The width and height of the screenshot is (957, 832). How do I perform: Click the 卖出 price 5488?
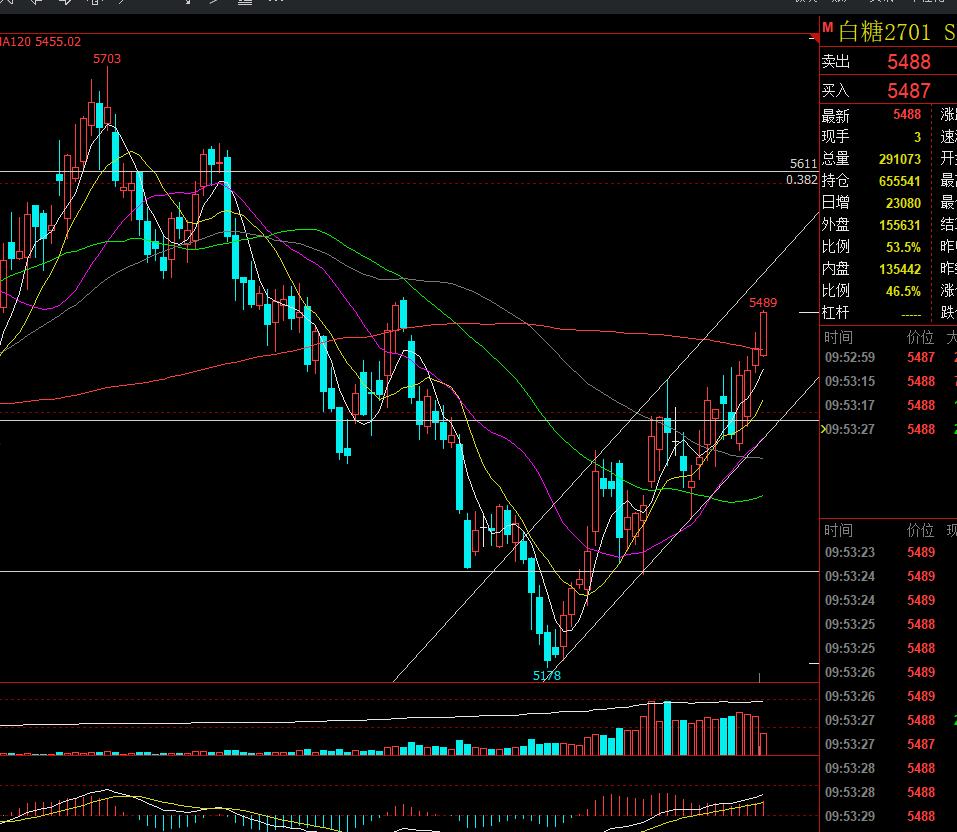pos(909,62)
